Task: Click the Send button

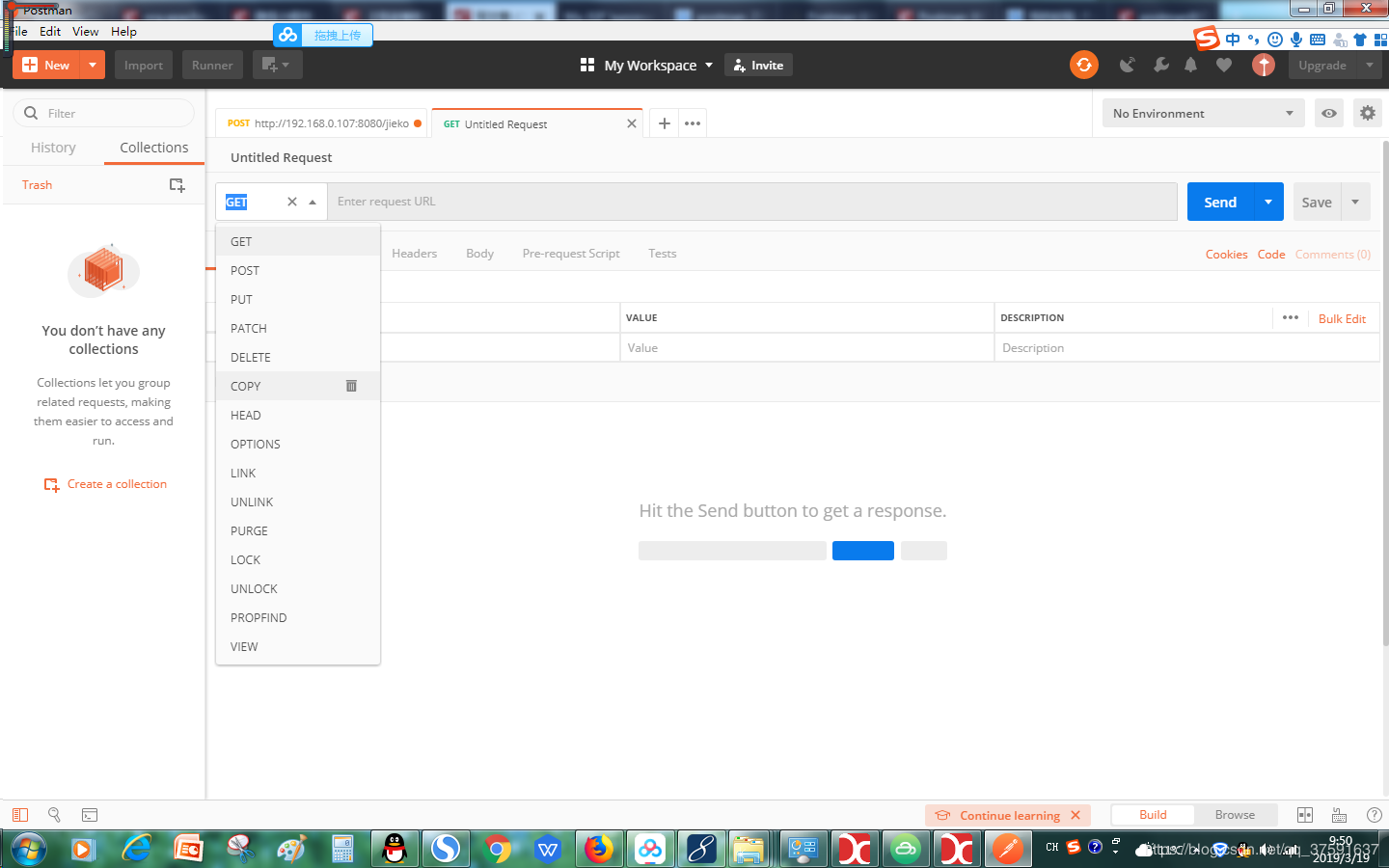Action: pos(1220,202)
